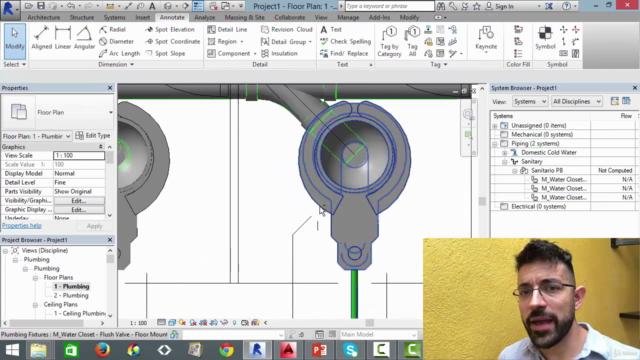Viewport: 640px width, 360px height.
Task: Open Find/Replace text tool
Action: pos(344,53)
